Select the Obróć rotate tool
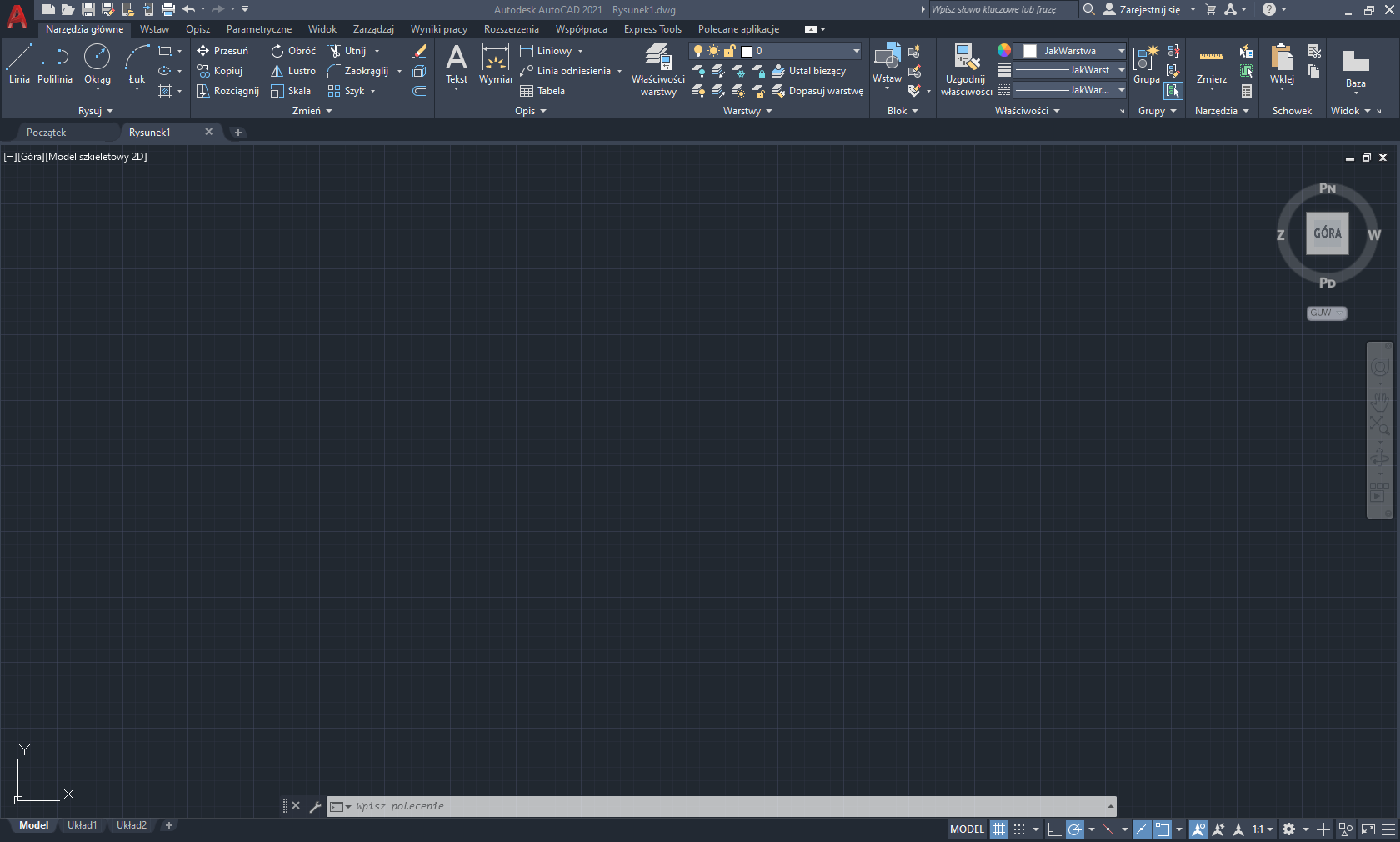1400x842 pixels. pos(293,51)
